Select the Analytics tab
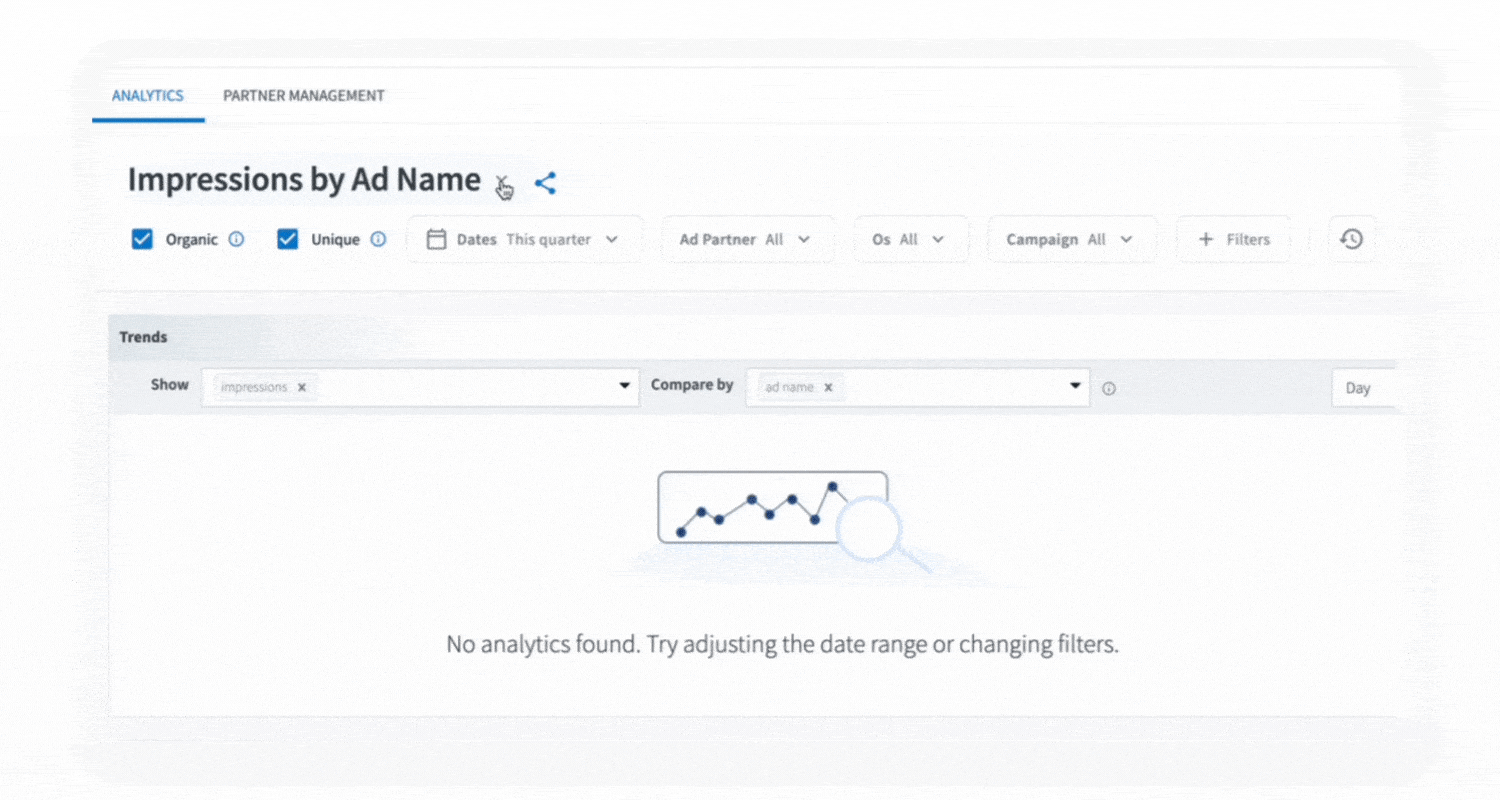 [147, 96]
